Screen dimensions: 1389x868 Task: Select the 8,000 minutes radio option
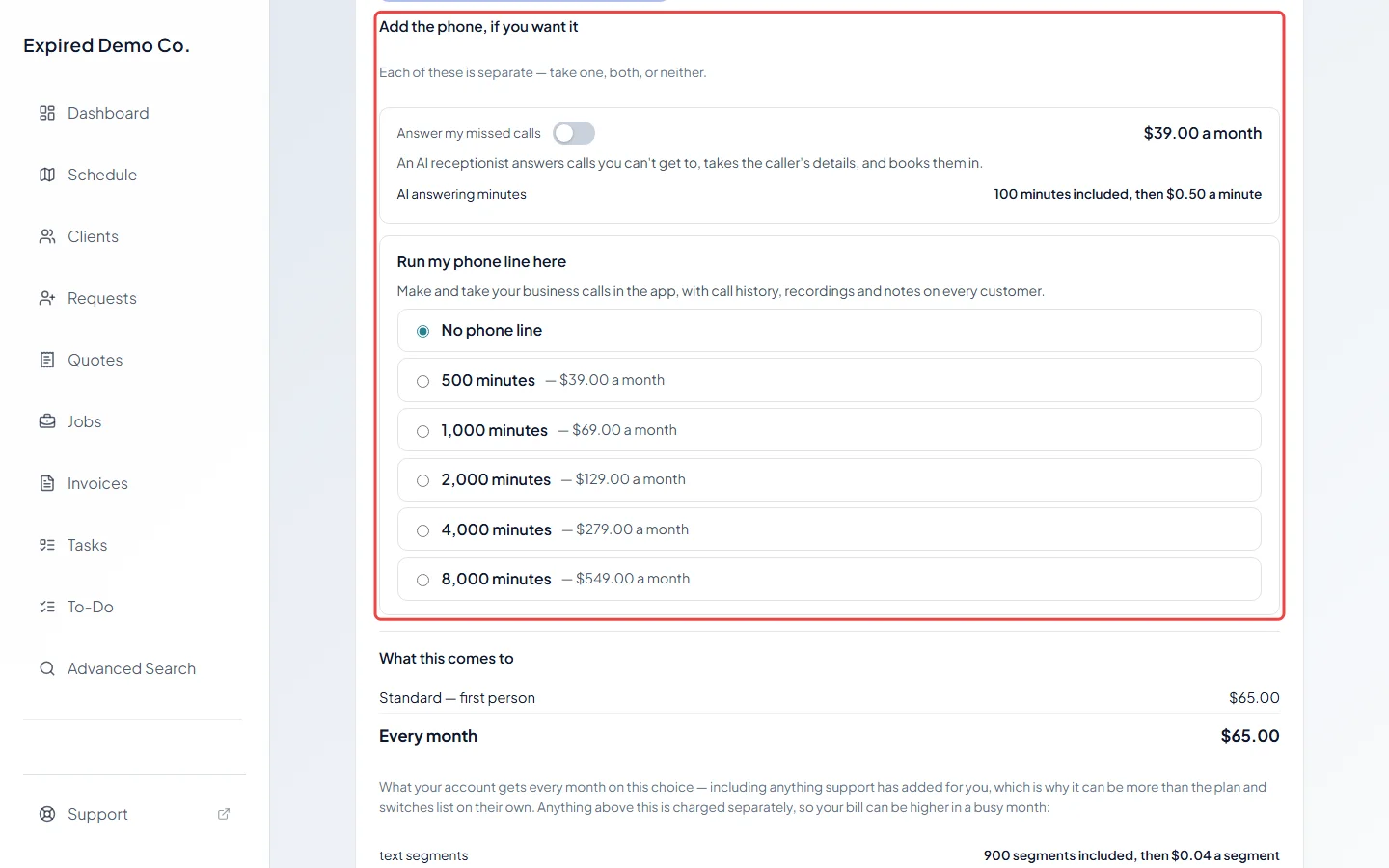coord(422,580)
